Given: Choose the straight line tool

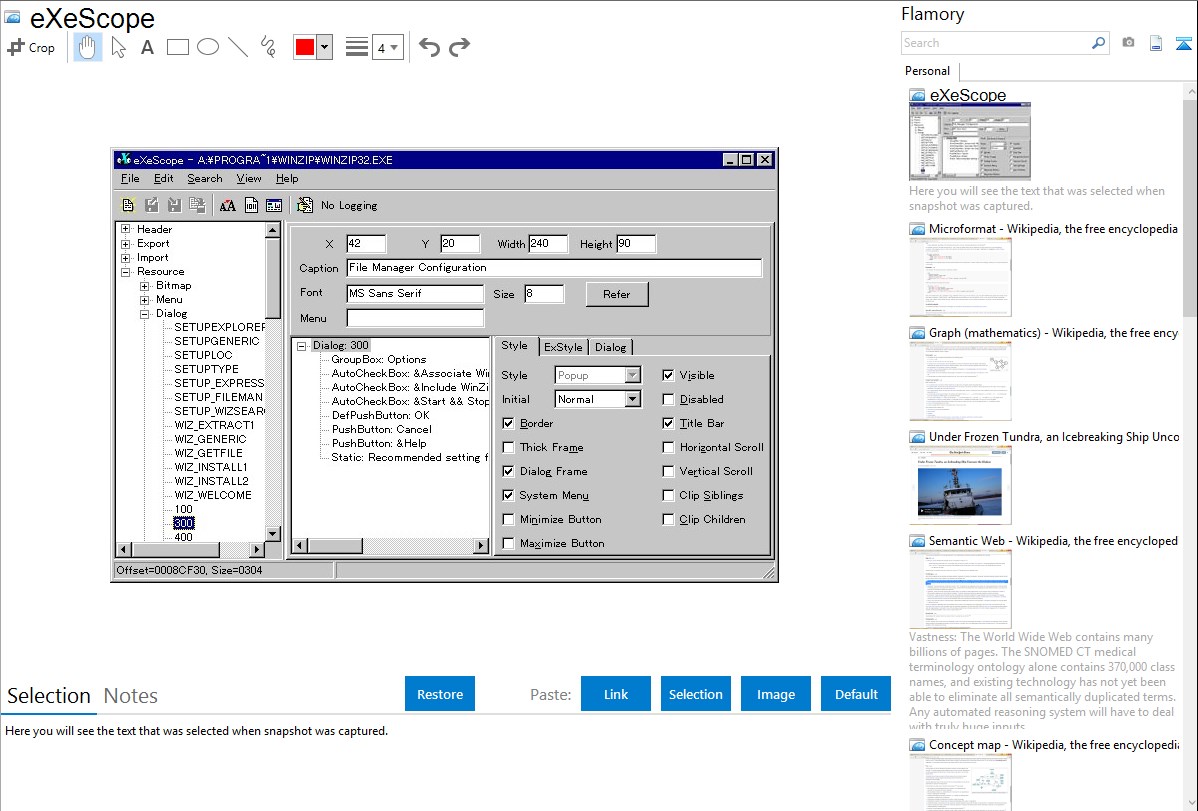Looking at the screenshot, I should (238, 47).
